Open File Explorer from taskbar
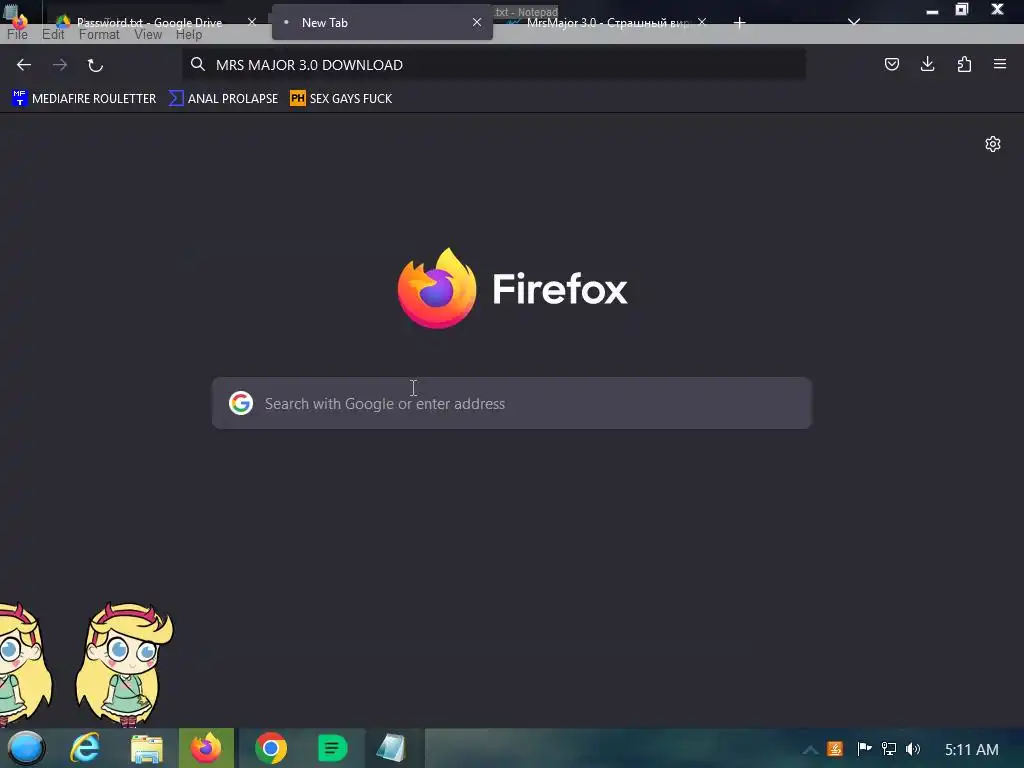This screenshot has height=768, width=1024. (x=146, y=748)
